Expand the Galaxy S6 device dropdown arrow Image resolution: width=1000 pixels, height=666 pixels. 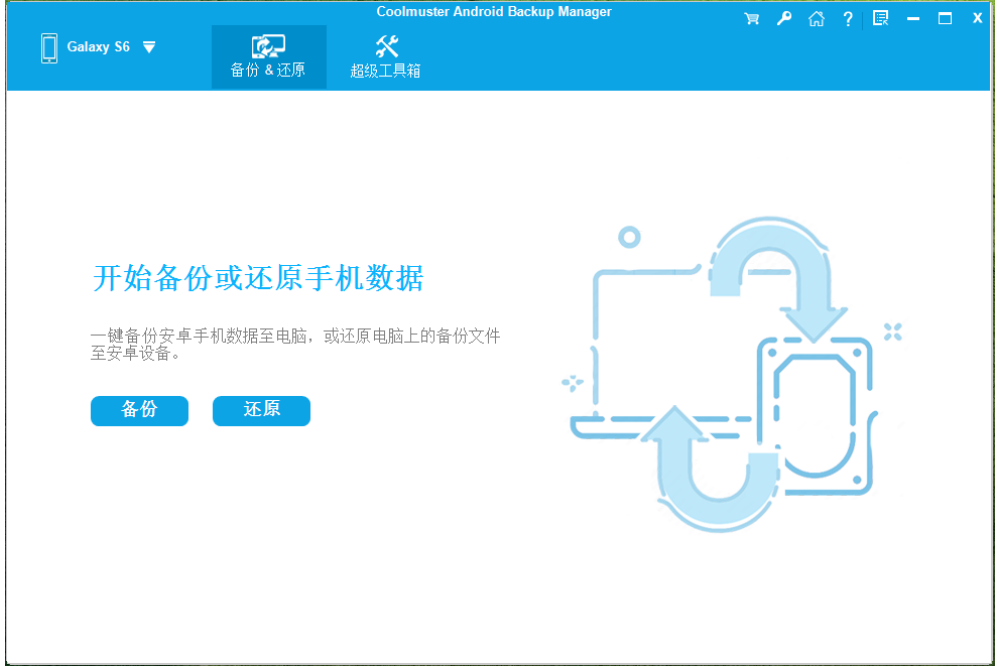click(149, 47)
